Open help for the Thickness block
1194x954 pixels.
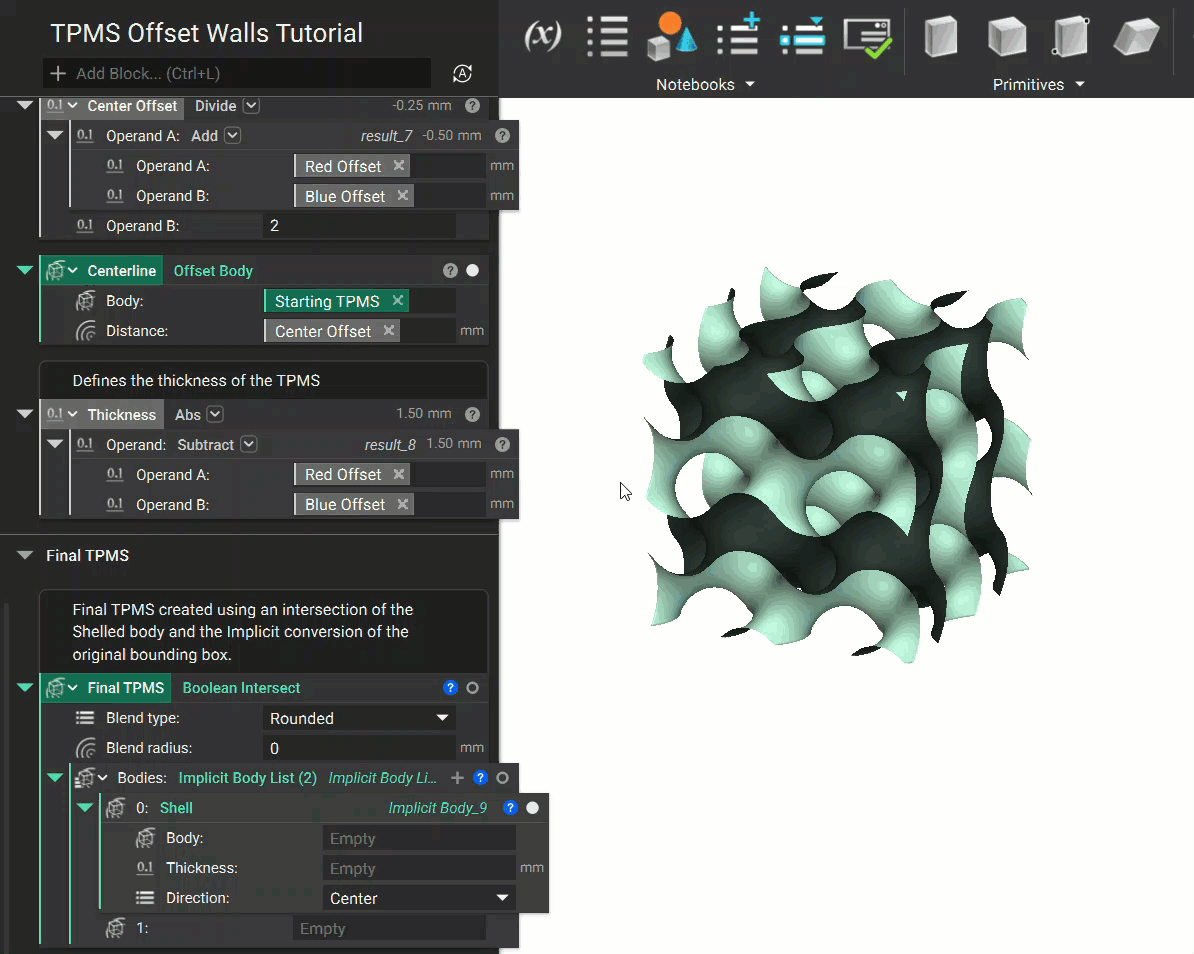pyautogui.click(x=473, y=414)
